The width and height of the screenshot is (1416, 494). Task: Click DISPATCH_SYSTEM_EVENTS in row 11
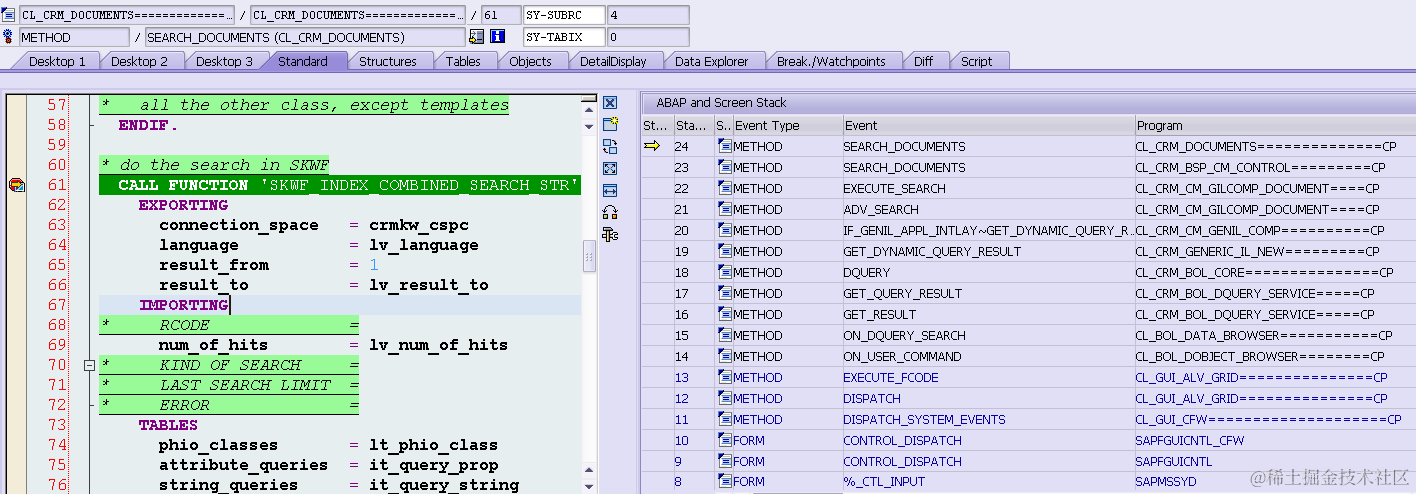924,419
